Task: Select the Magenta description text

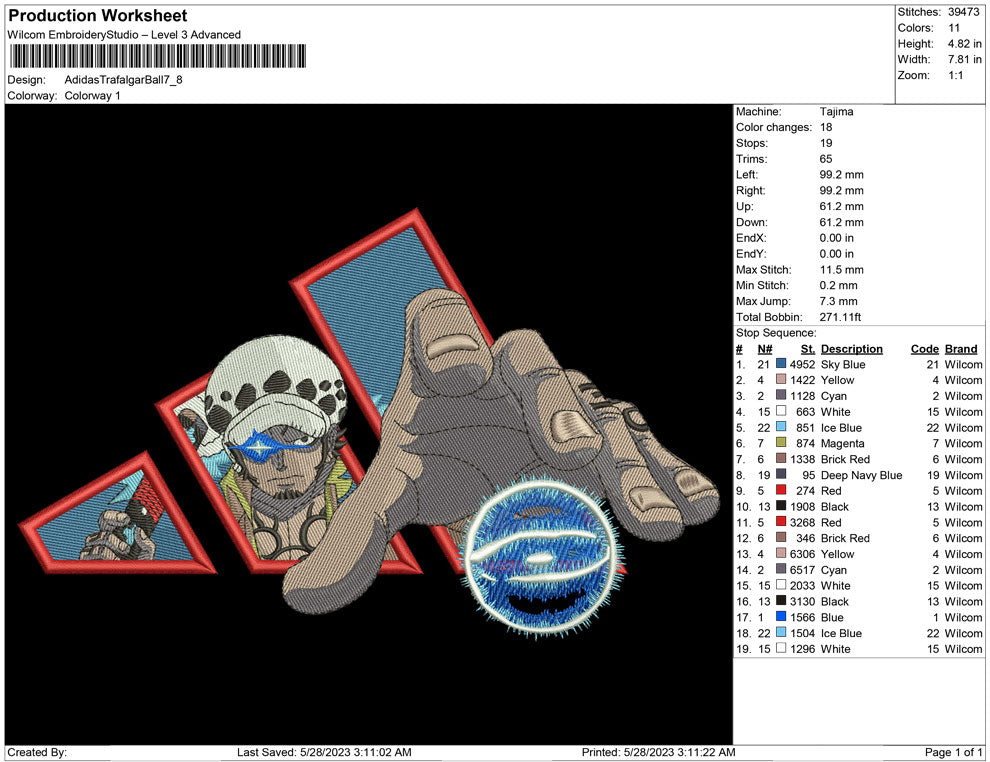Action: click(x=842, y=443)
